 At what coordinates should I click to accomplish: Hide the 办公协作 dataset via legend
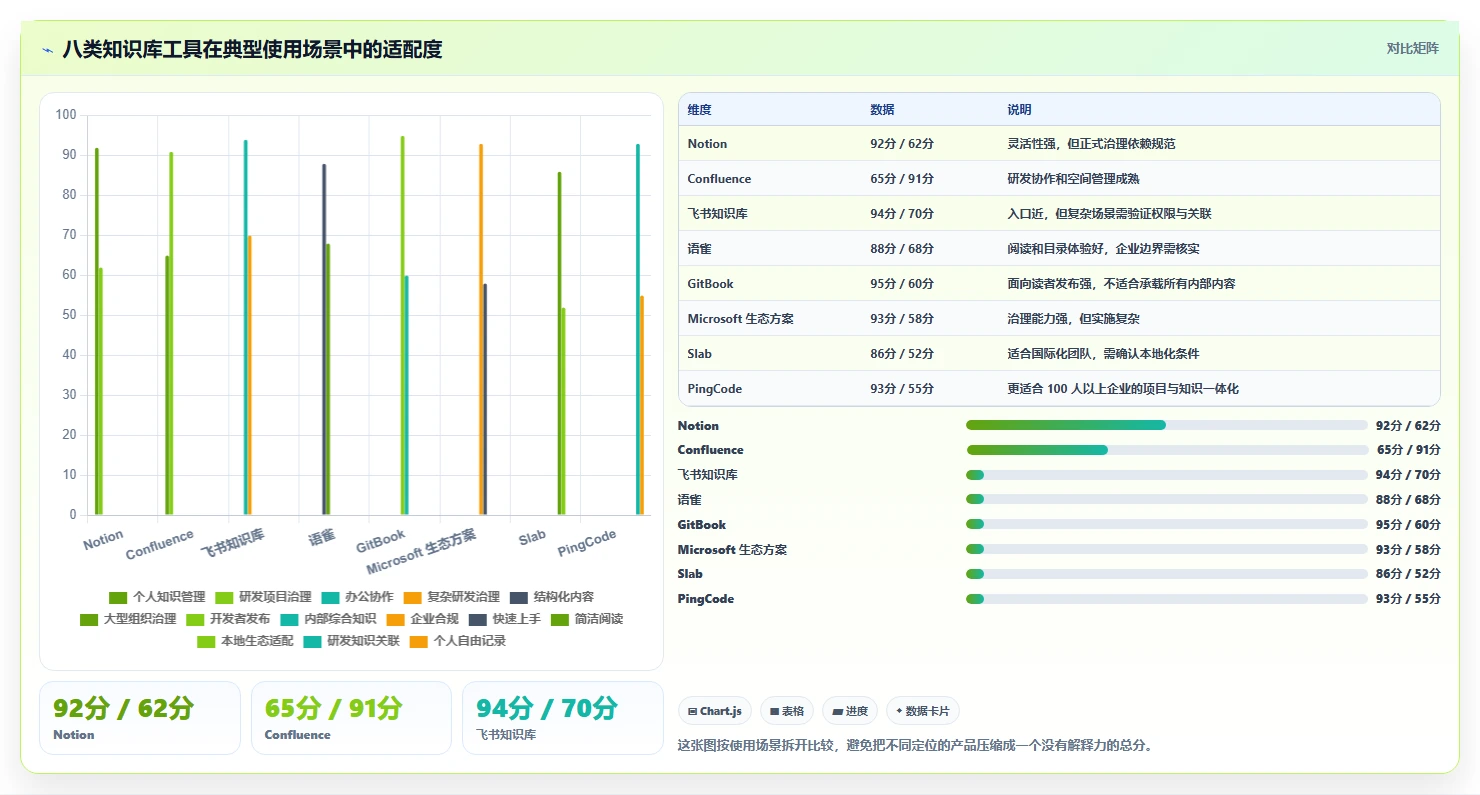point(357,597)
